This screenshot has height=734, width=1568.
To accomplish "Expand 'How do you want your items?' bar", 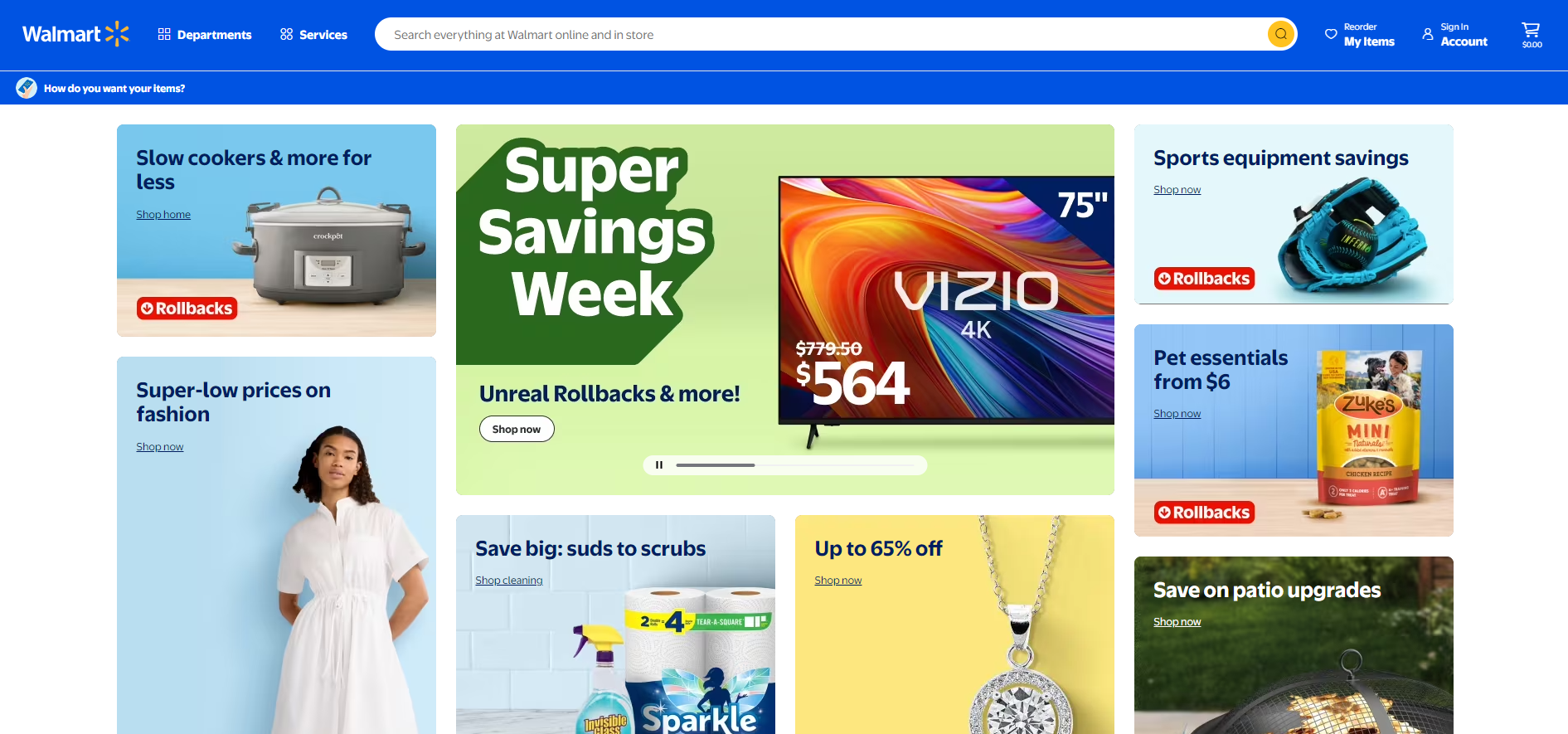I will (114, 88).
